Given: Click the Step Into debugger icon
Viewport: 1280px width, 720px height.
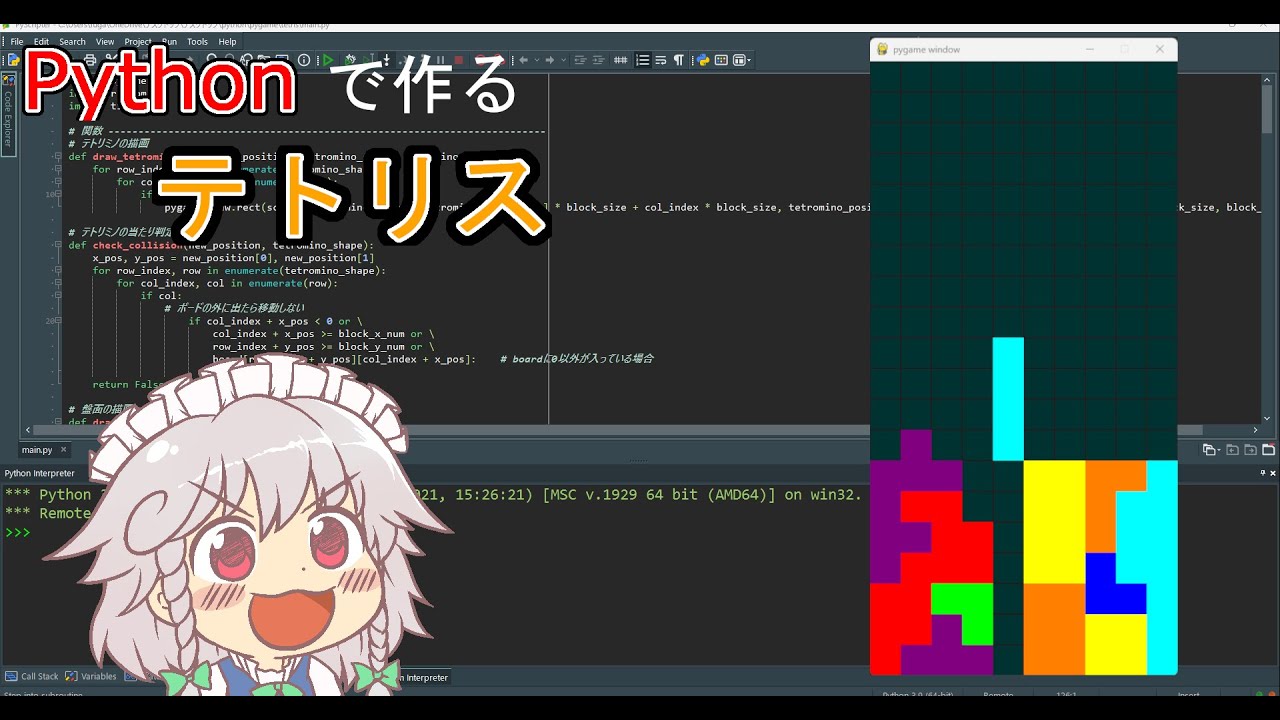Looking at the screenshot, I should (386, 60).
